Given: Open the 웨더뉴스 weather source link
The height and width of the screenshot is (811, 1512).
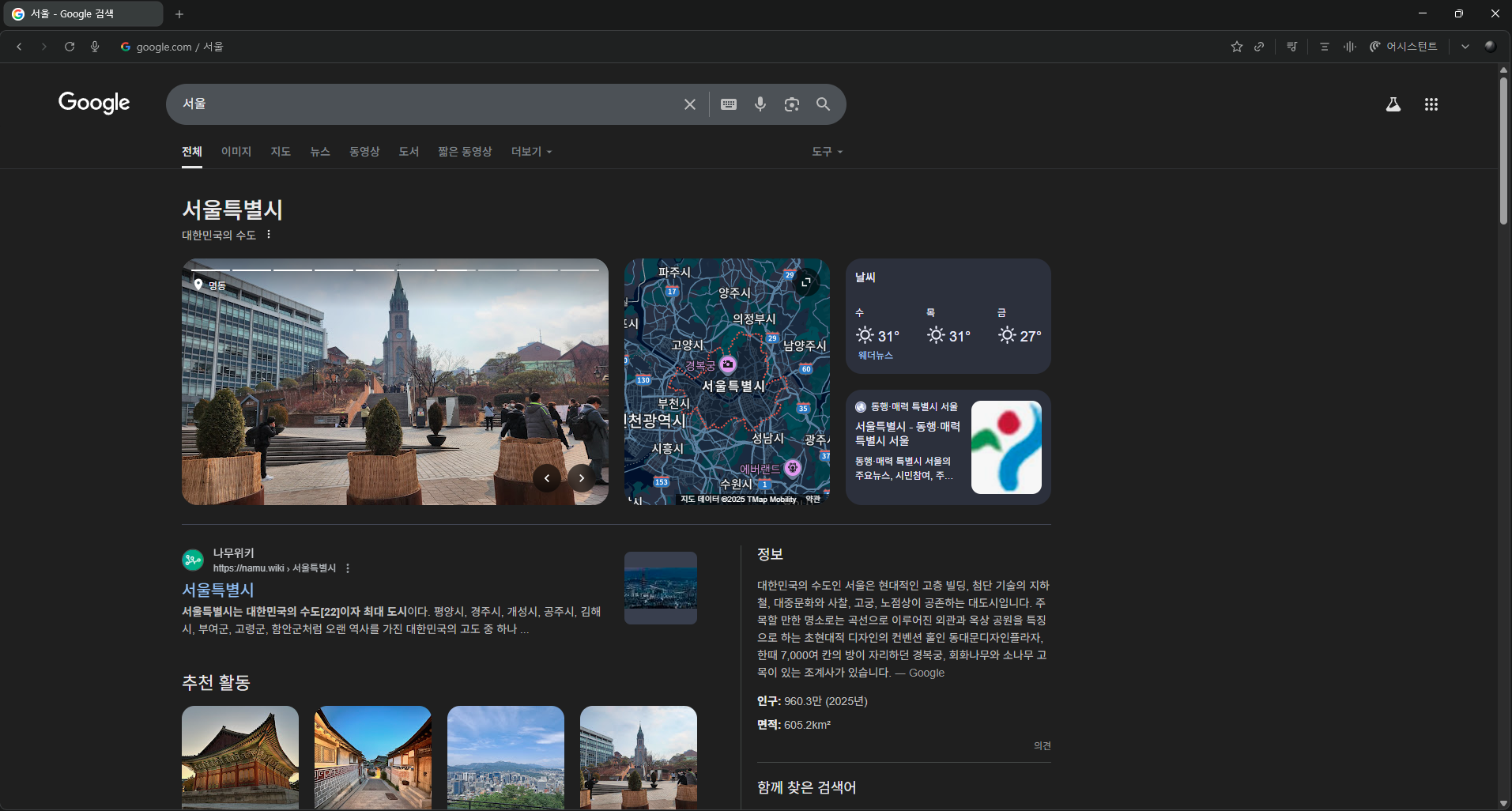Looking at the screenshot, I should click(x=876, y=356).
